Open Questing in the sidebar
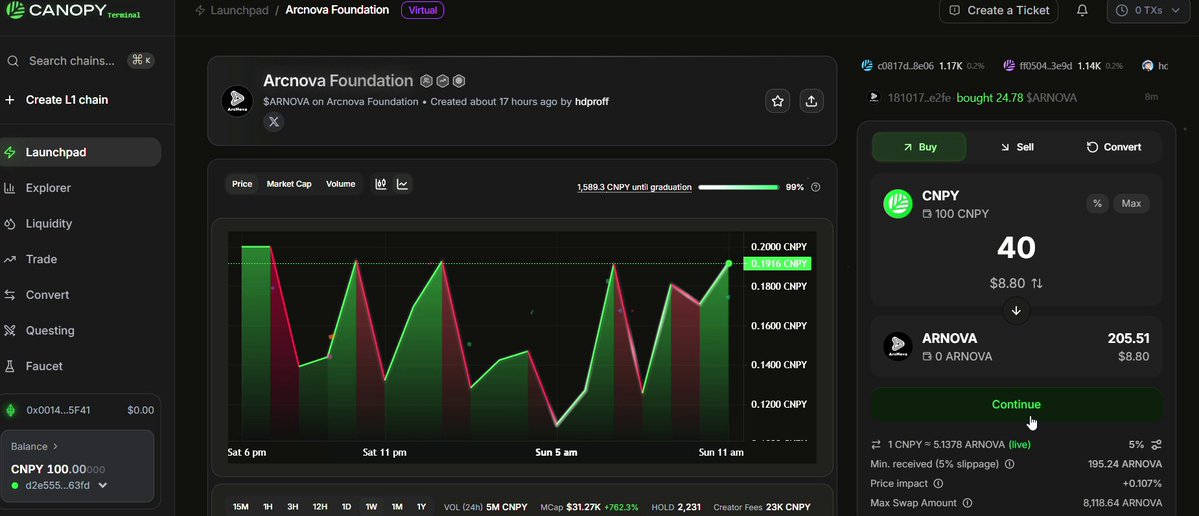Viewport: 1199px width, 516px height. point(39,330)
